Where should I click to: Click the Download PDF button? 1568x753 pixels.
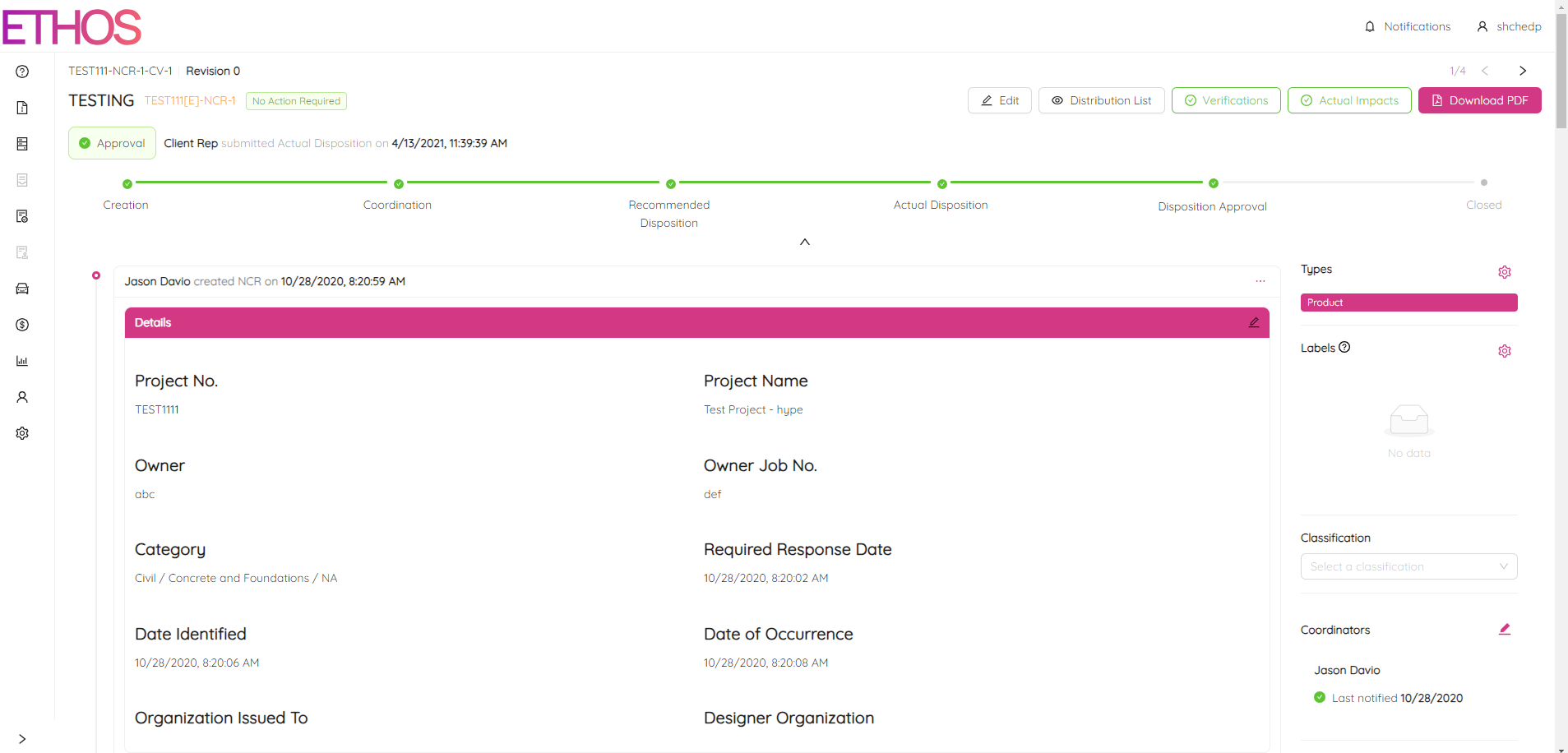coord(1479,100)
